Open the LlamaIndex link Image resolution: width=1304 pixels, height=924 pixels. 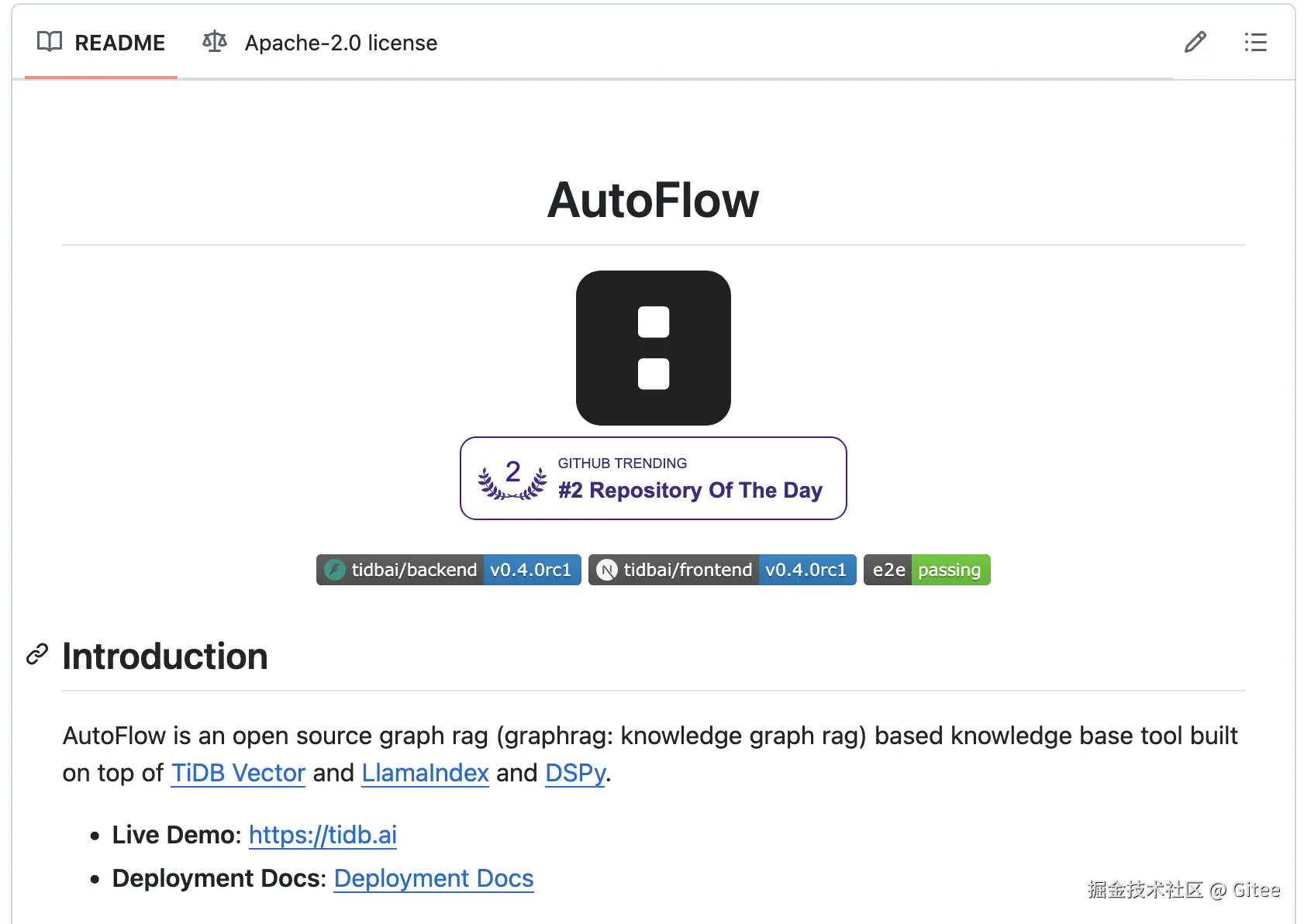(425, 773)
